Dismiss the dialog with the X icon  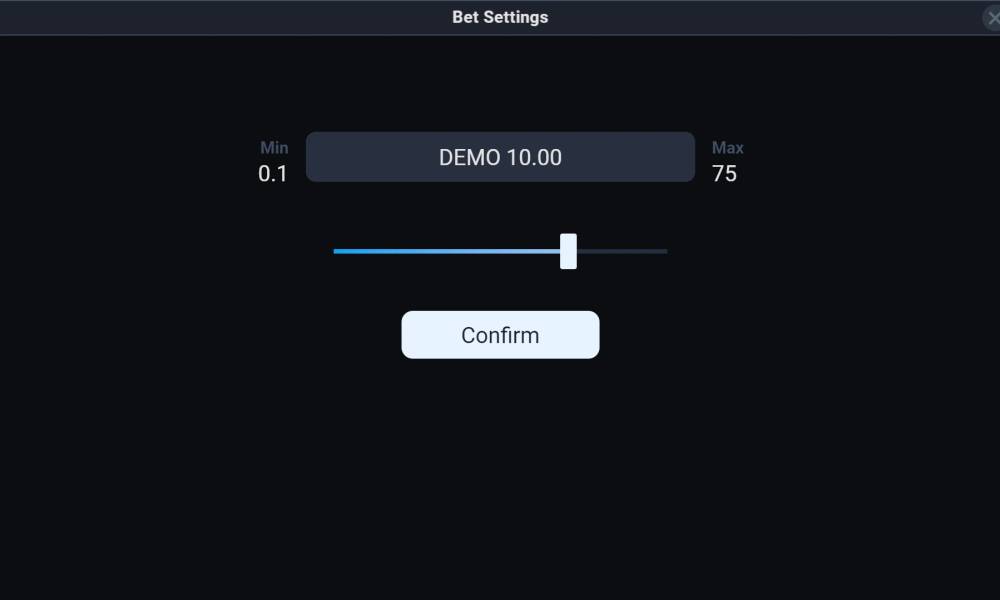click(x=992, y=18)
